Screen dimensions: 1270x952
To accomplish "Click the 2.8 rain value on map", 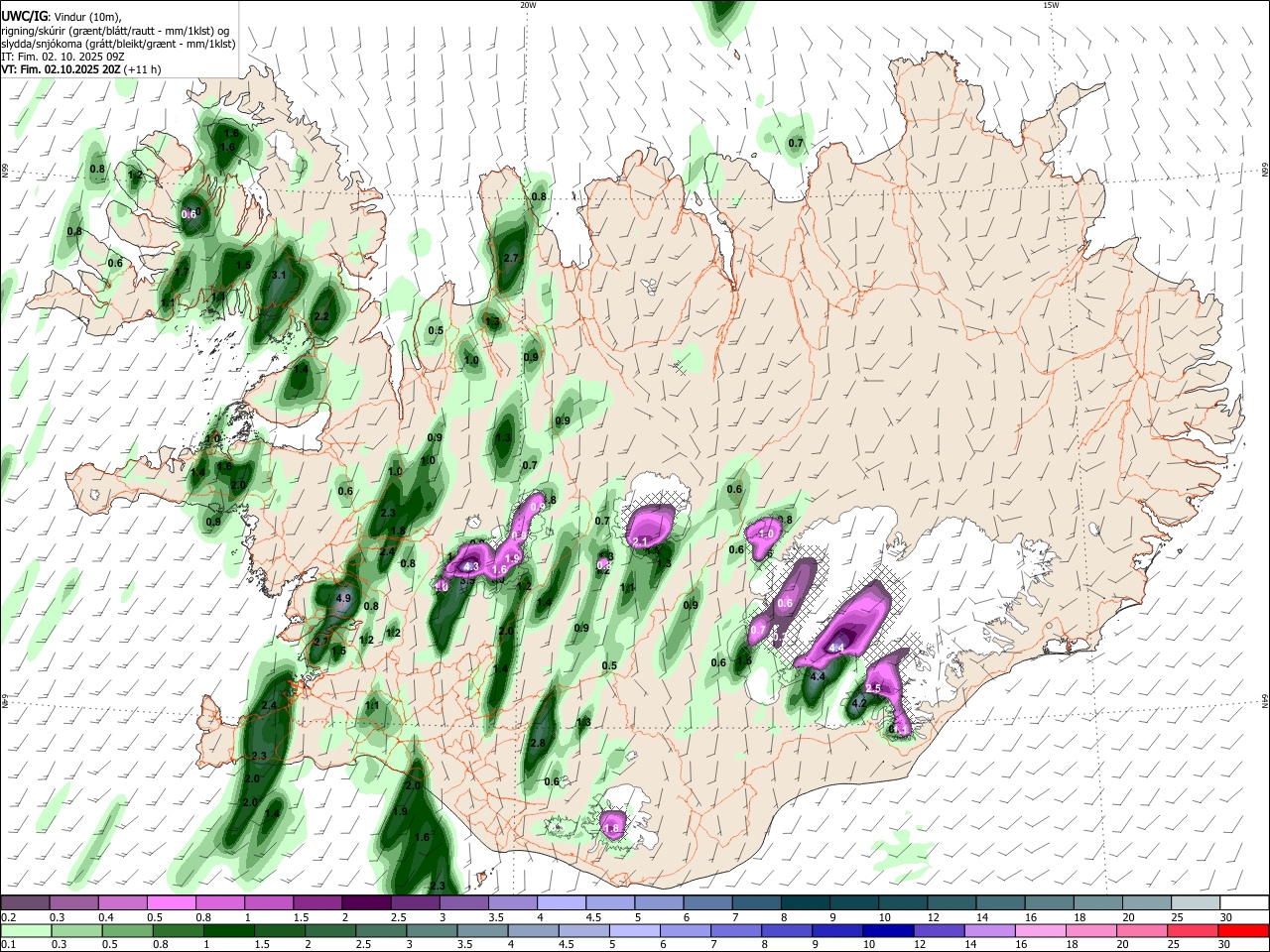I will [539, 743].
